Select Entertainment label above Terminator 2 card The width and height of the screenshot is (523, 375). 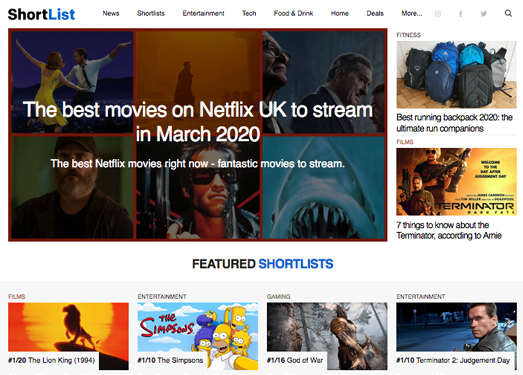pyautogui.click(x=421, y=297)
